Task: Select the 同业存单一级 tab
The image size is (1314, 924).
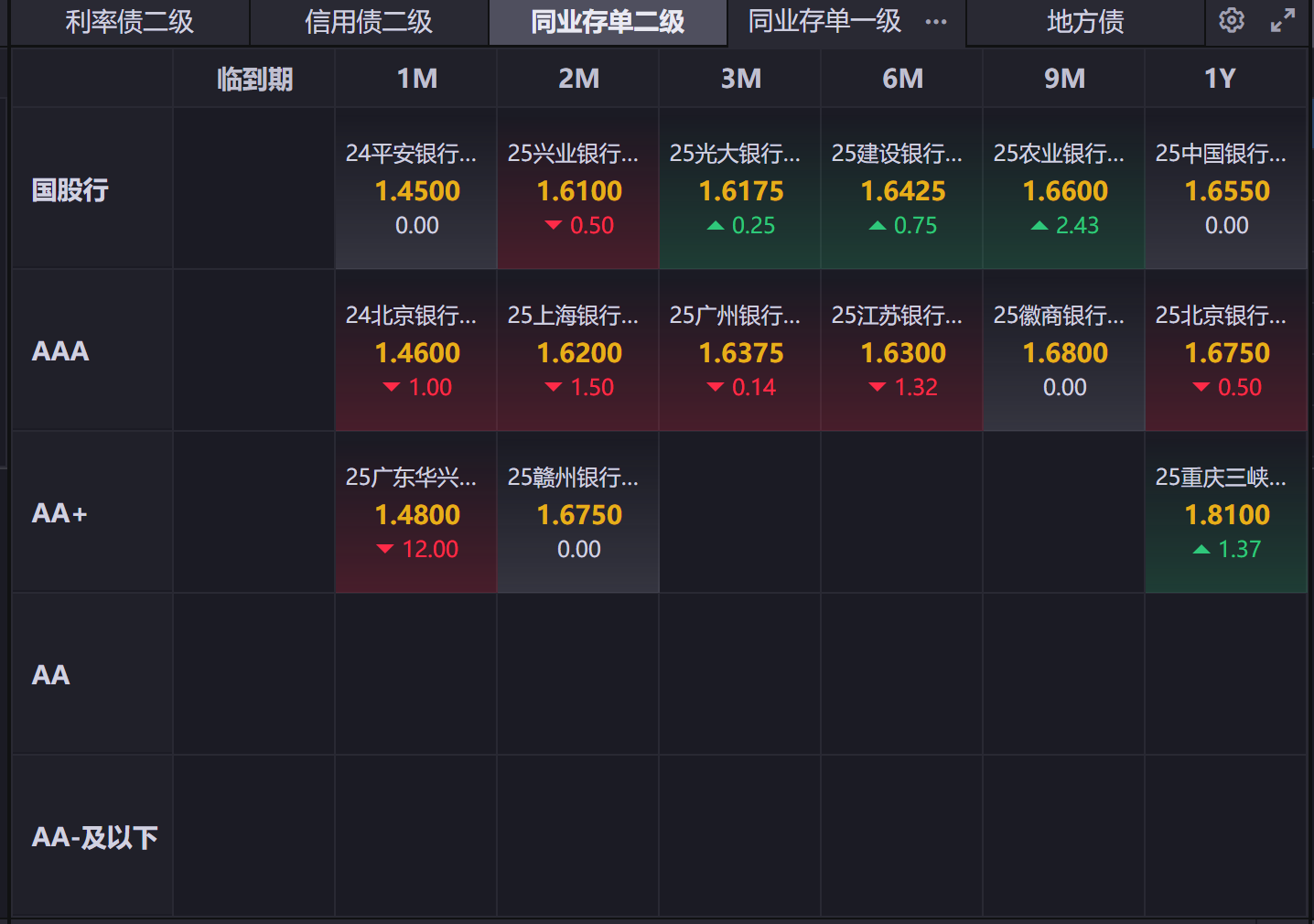Action: (x=824, y=22)
